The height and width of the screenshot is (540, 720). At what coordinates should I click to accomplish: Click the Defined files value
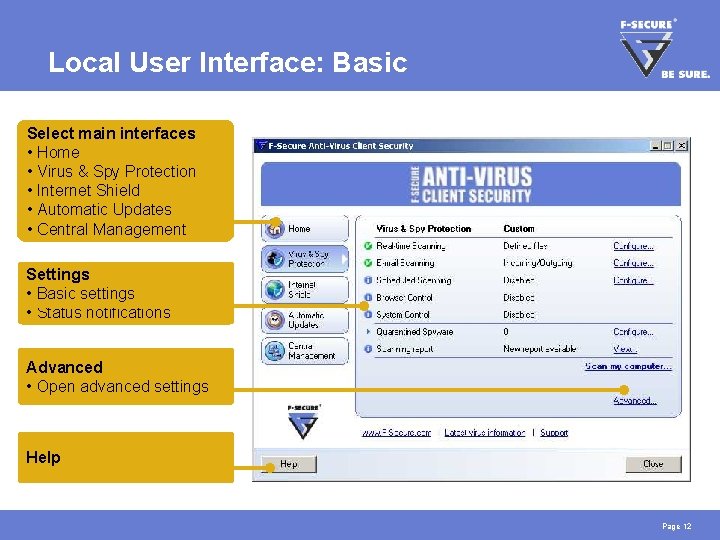(x=525, y=246)
